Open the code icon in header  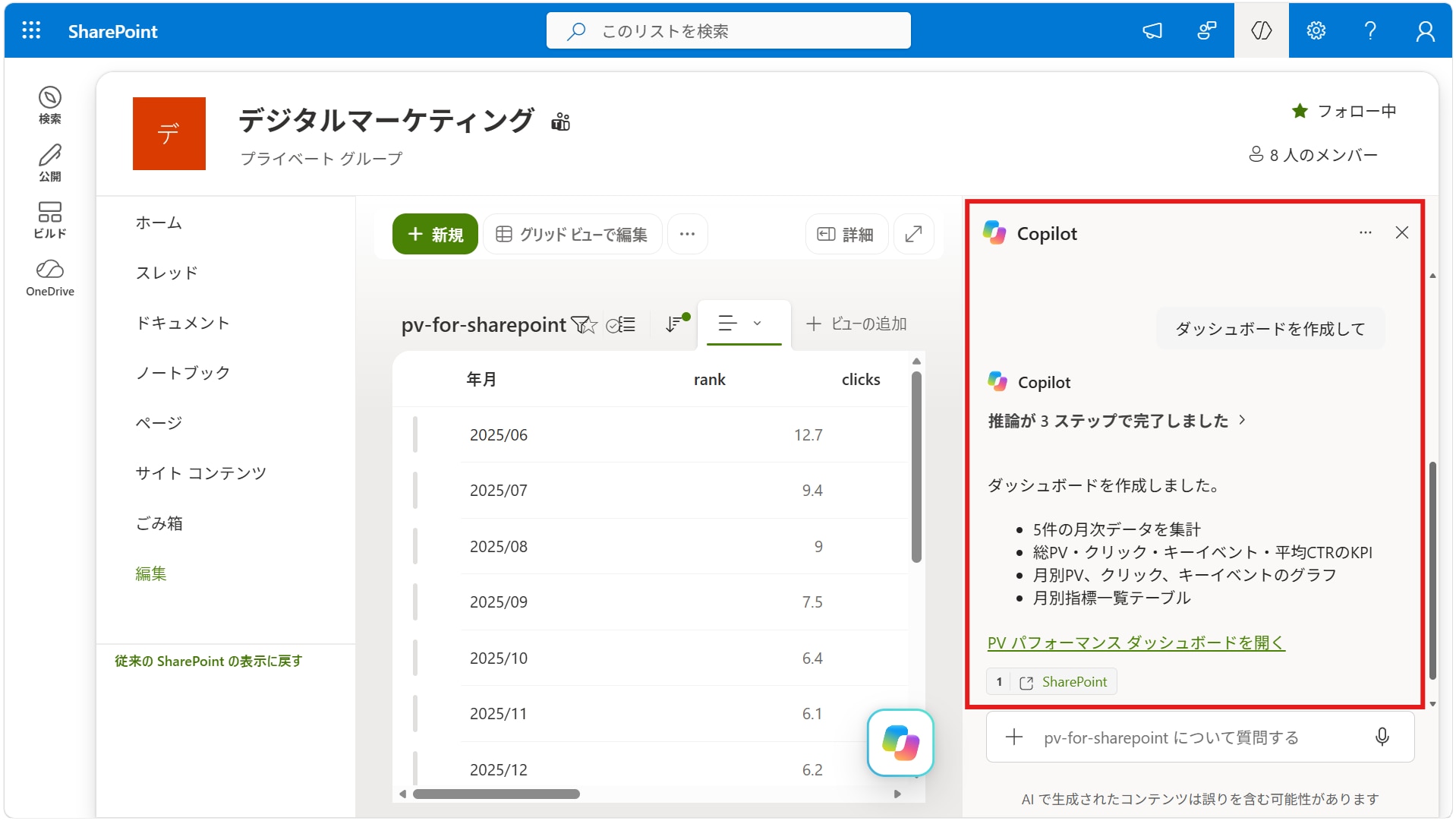1261,30
